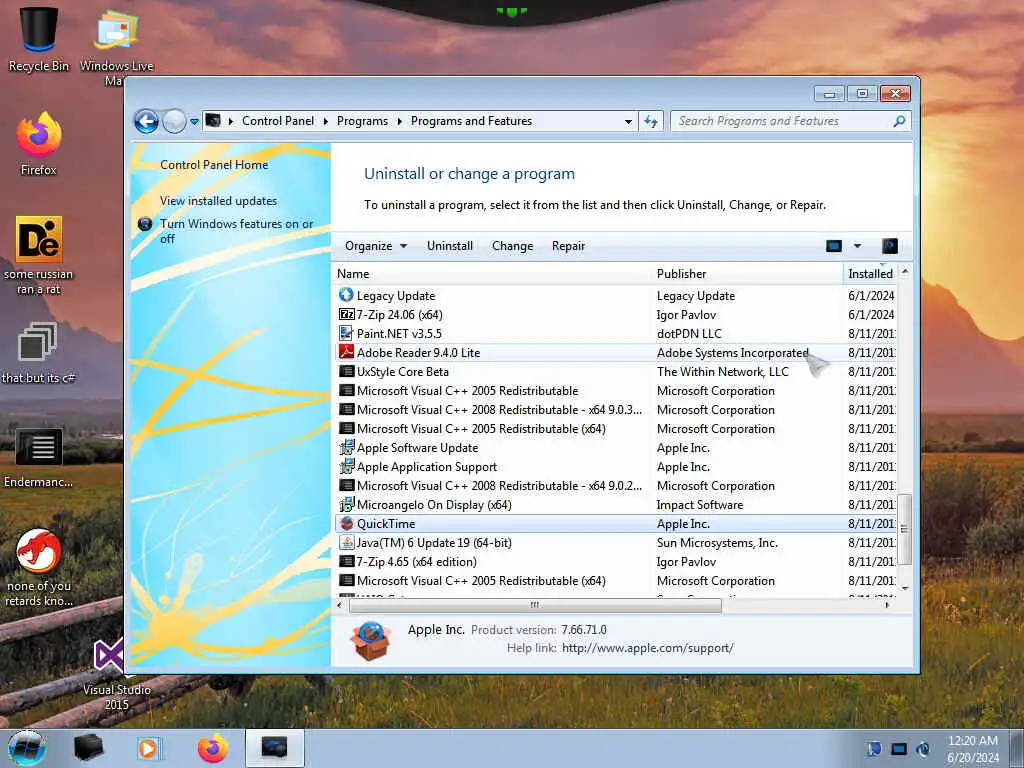The height and width of the screenshot is (768, 1024).
Task: Click Repair in the toolbar
Action: (x=568, y=246)
